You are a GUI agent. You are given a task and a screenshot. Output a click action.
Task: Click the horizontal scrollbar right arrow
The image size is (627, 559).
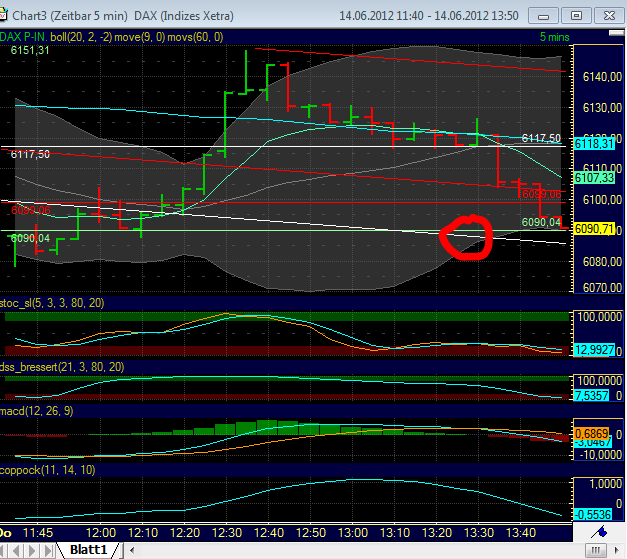tap(617, 551)
